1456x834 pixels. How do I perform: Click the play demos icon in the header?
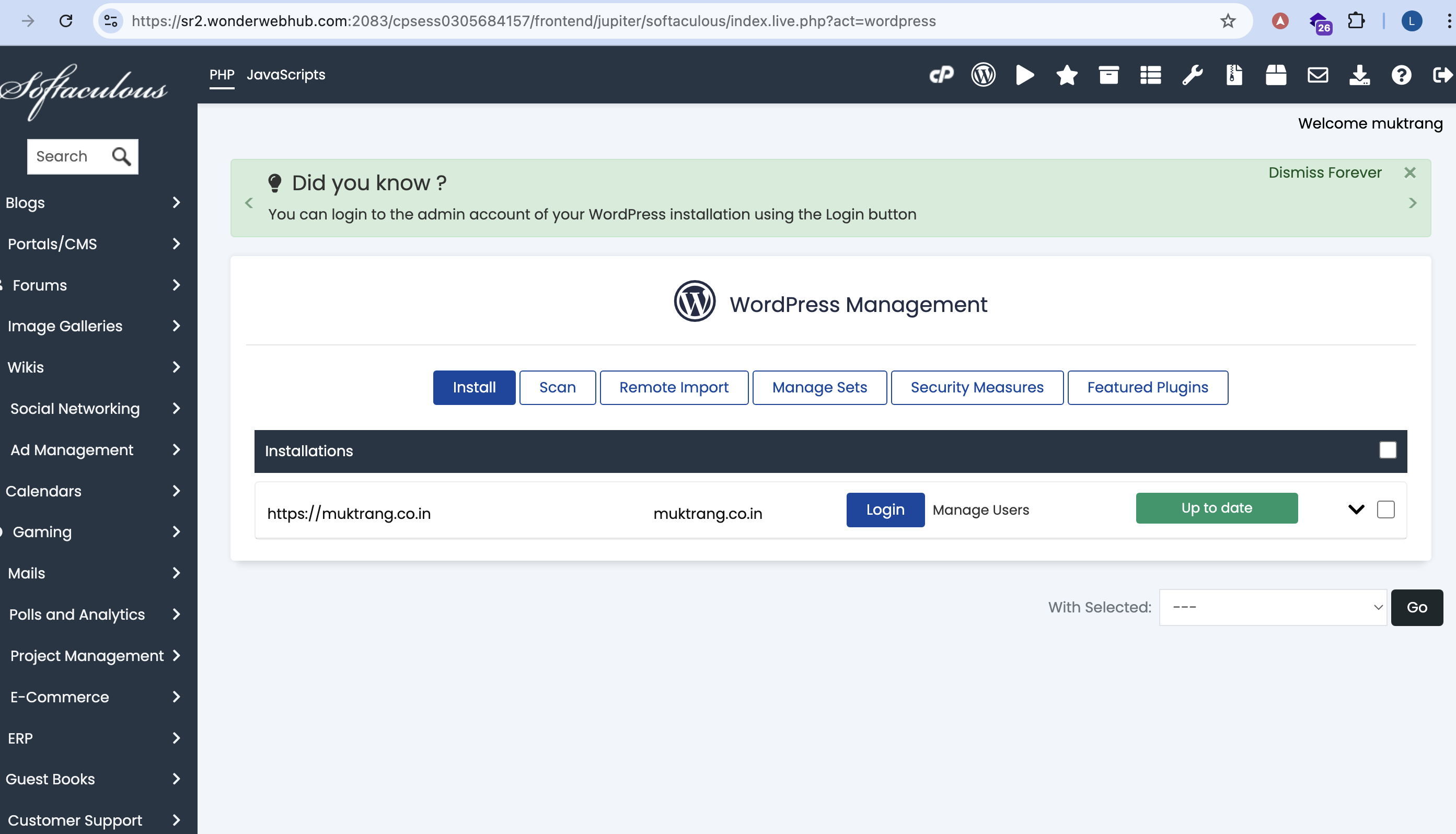[x=1025, y=75]
